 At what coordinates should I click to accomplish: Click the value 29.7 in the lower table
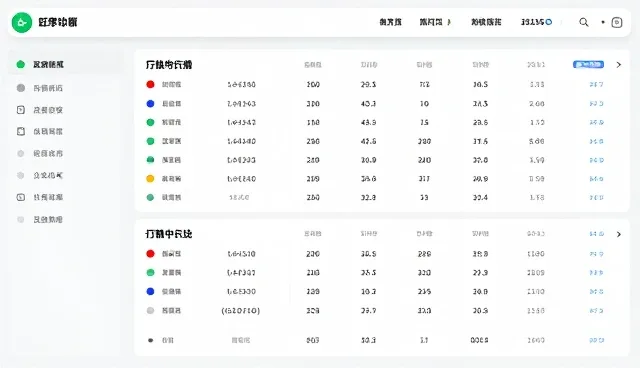pos(368,310)
